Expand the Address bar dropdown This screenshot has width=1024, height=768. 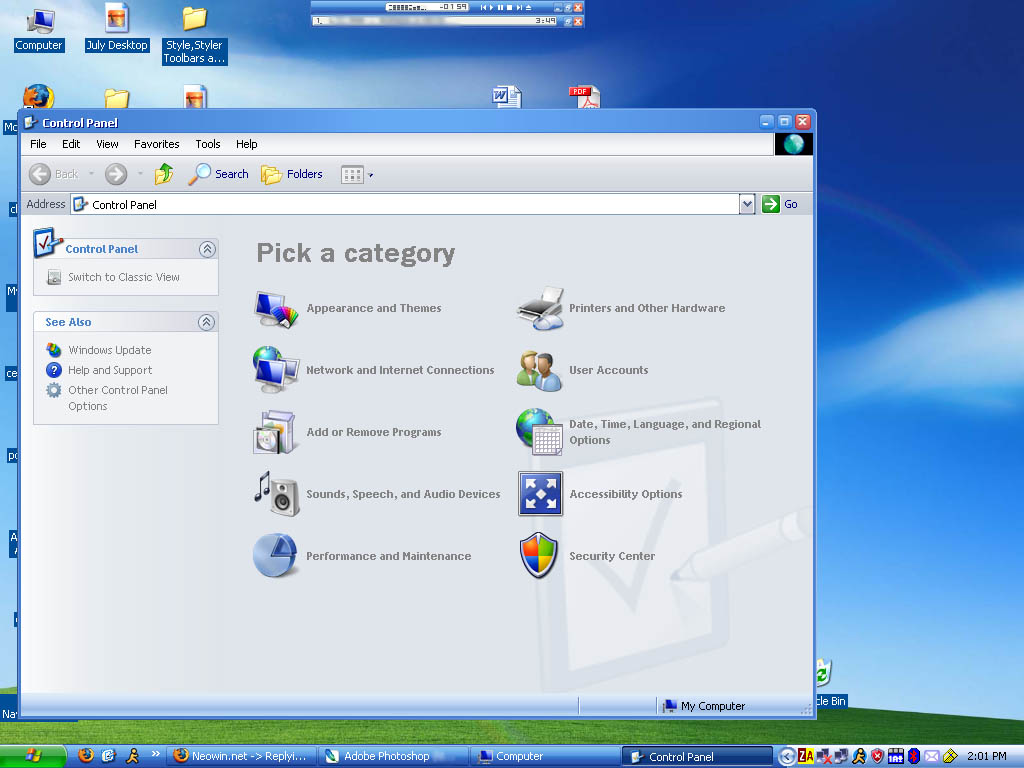746,204
